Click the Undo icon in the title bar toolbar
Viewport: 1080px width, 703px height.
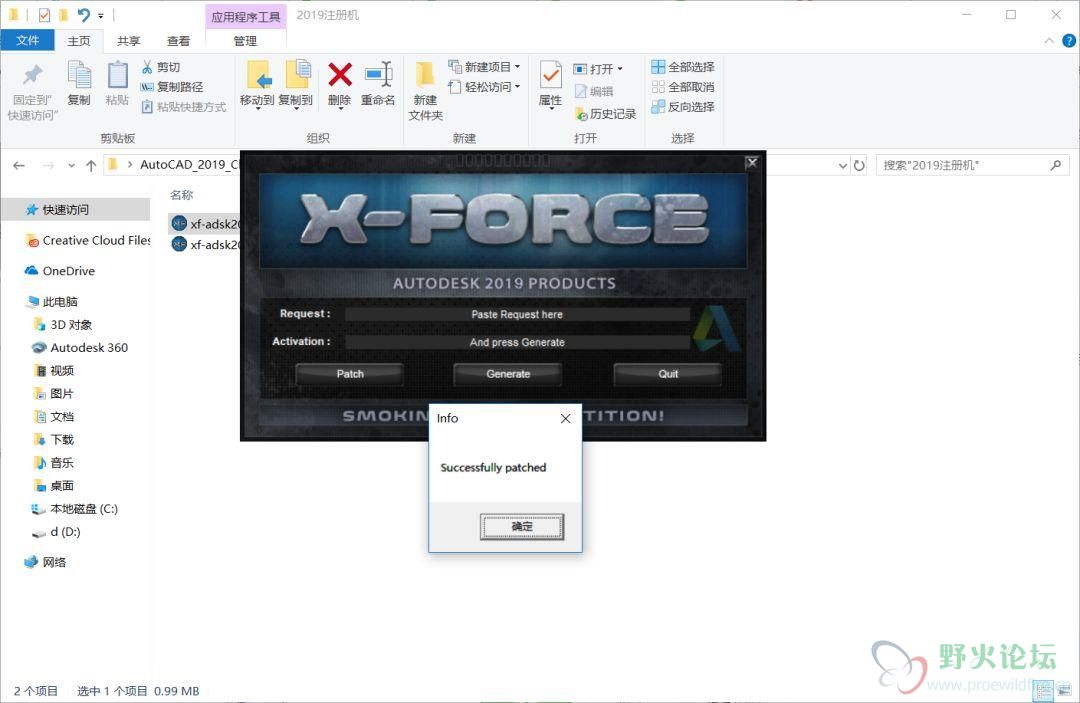[83, 14]
